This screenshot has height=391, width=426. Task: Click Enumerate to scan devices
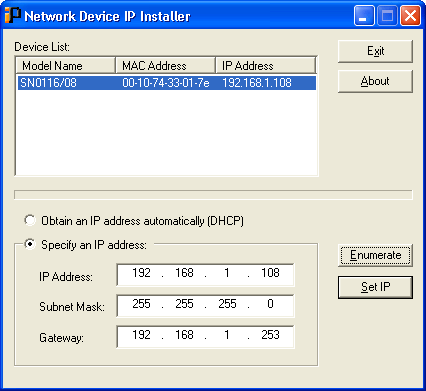click(375, 255)
